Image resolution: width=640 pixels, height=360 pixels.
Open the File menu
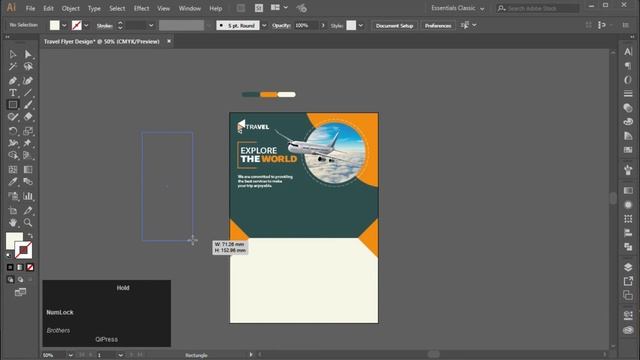[x=30, y=8]
